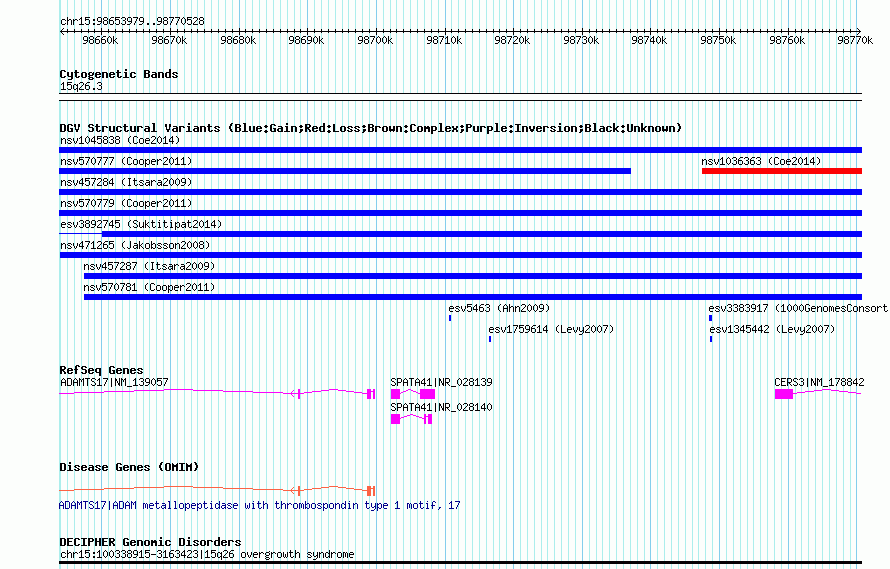Click the red nsv1036363 loss variant bar
Screen dimensions: 890x569
pyautogui.click(x=782, y=171)
